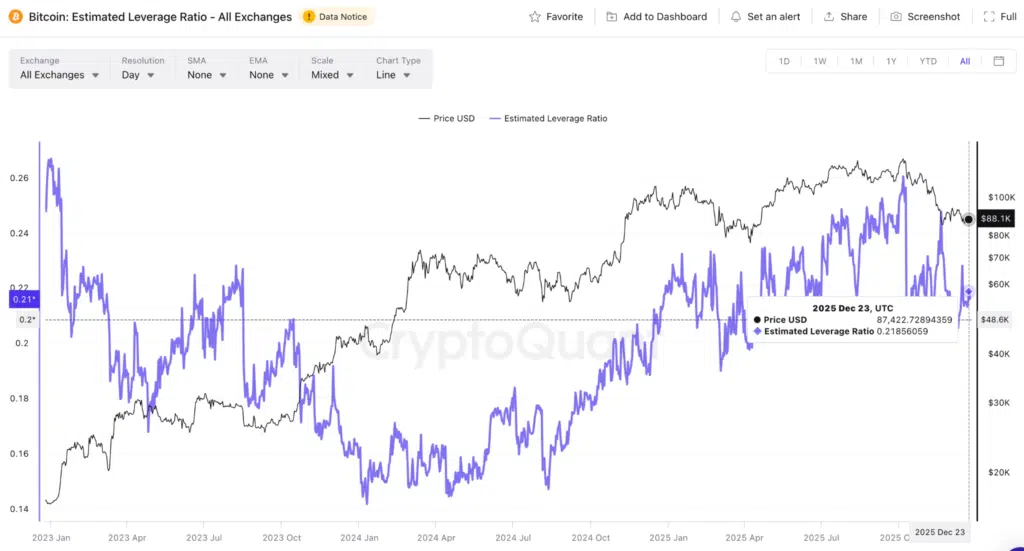Select the 1M time range tab
Image resolution: width=1024 pixels, height=551 pixels.
pos(856,61)
